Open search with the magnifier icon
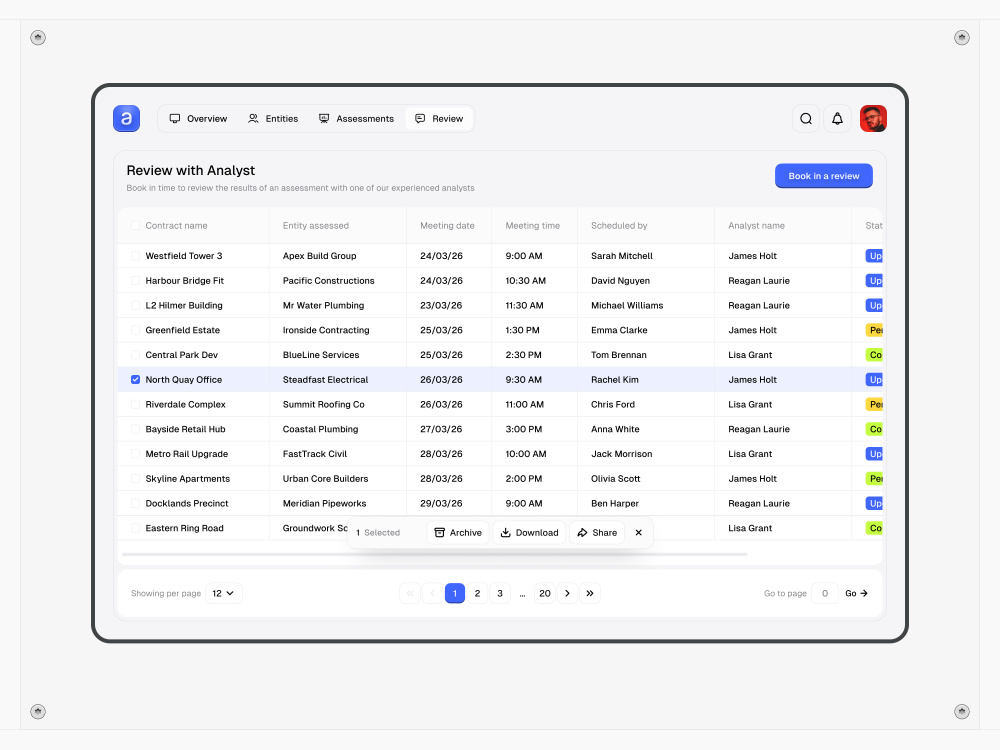The image size is (1000, 750). pyautogui.click(x=806, y=119)
